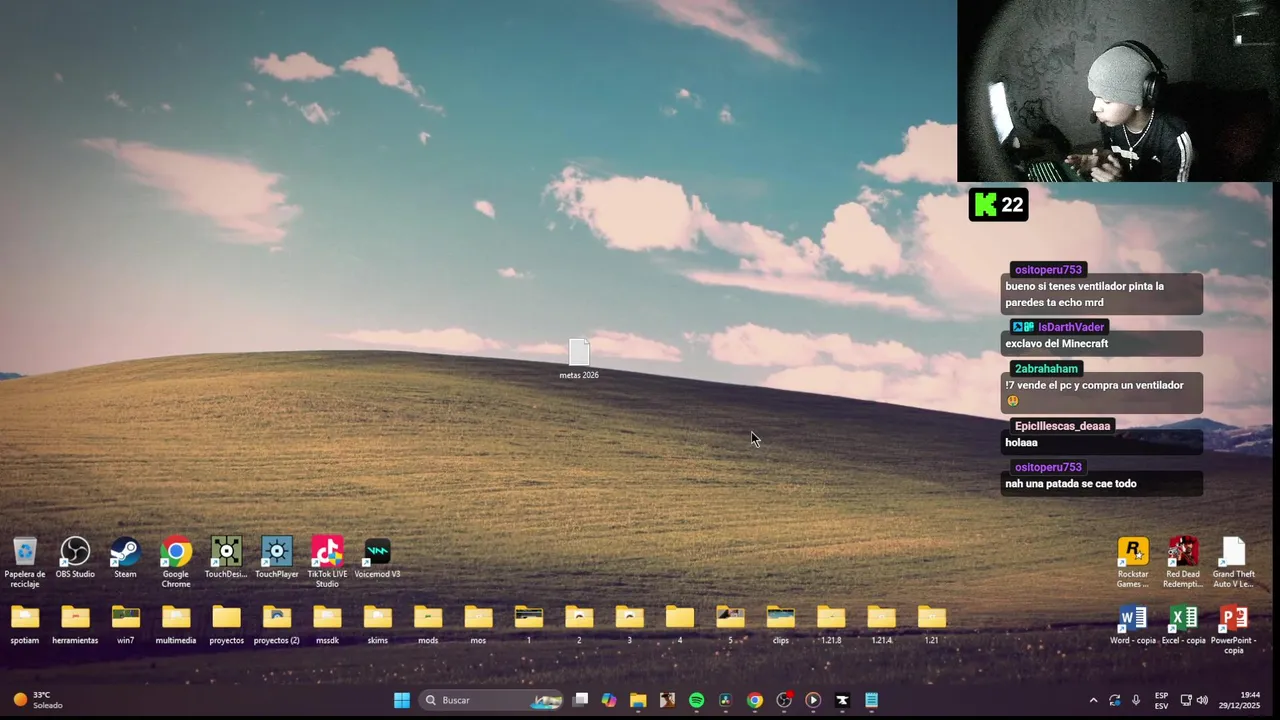Open the TouchPlayer desktop shortcut
Screen dimensions: 1280x720
(x=277, y=558)
